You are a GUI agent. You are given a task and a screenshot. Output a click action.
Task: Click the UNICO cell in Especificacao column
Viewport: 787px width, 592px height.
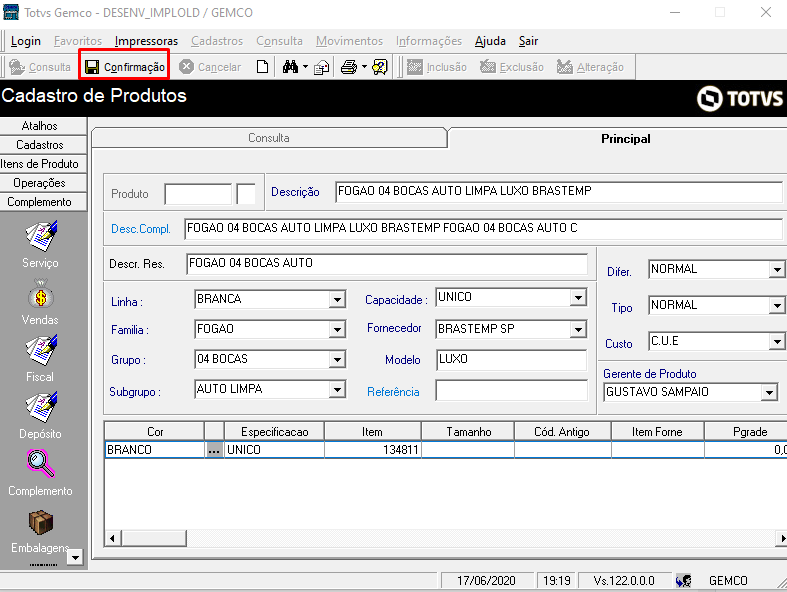275,450
